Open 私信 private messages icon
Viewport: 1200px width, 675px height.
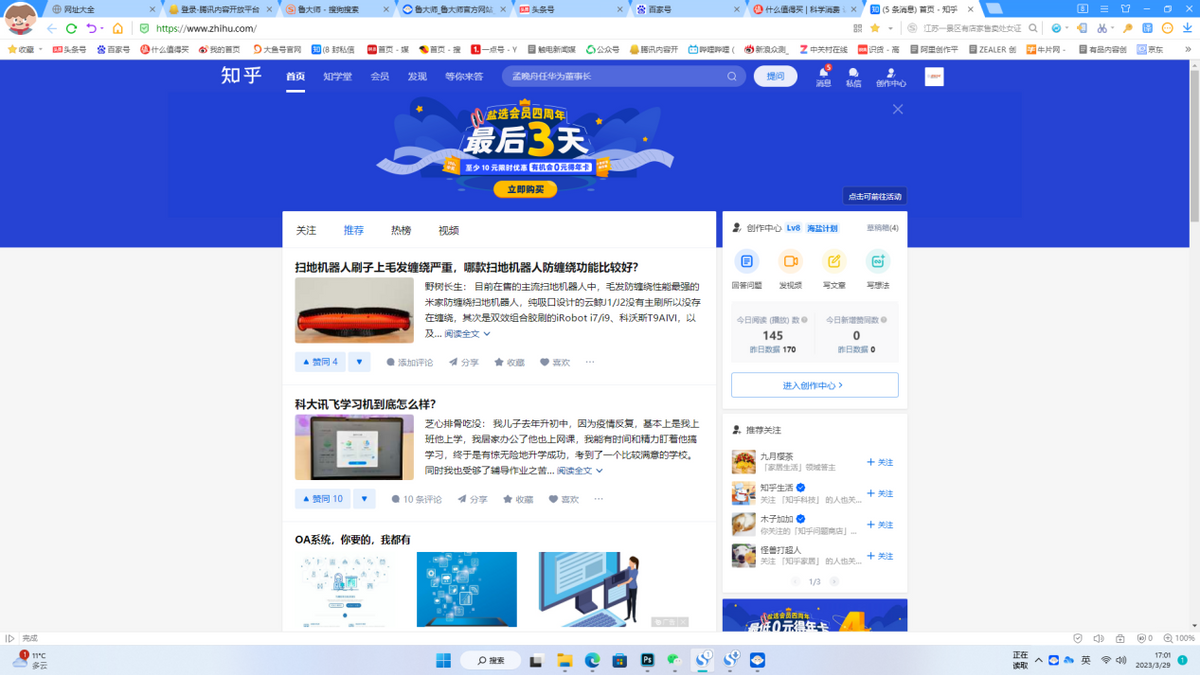click(x=853, y=74)
